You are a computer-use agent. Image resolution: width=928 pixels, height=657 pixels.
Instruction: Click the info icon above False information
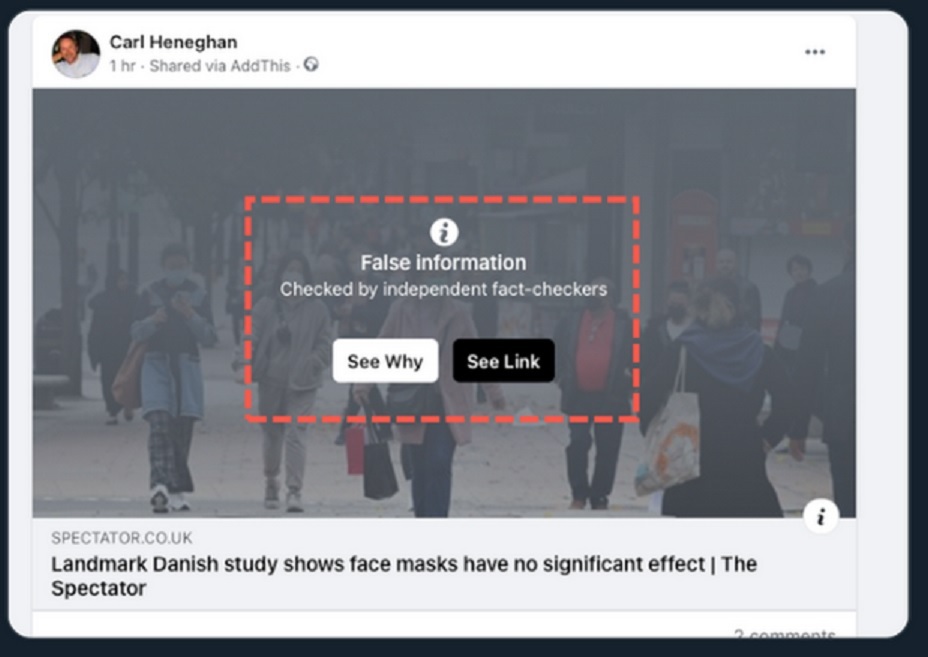pos(444,232)
